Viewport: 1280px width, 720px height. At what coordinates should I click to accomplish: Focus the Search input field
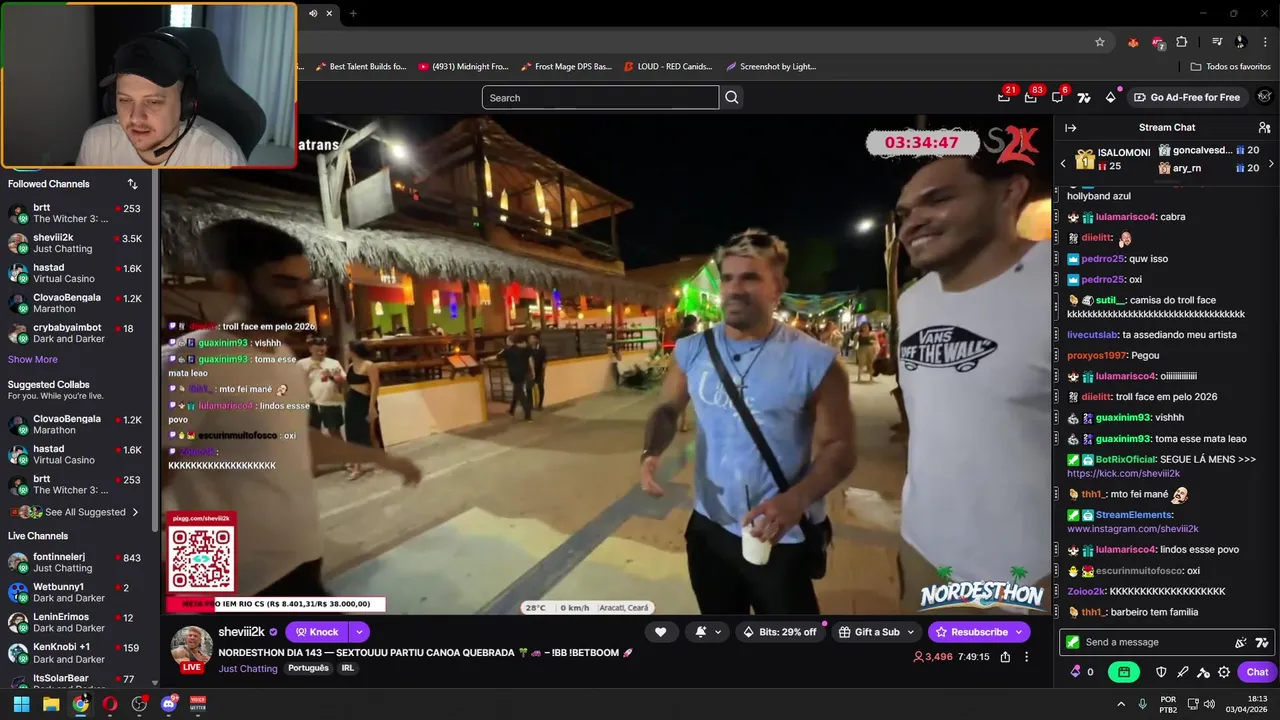pos(600,97)
